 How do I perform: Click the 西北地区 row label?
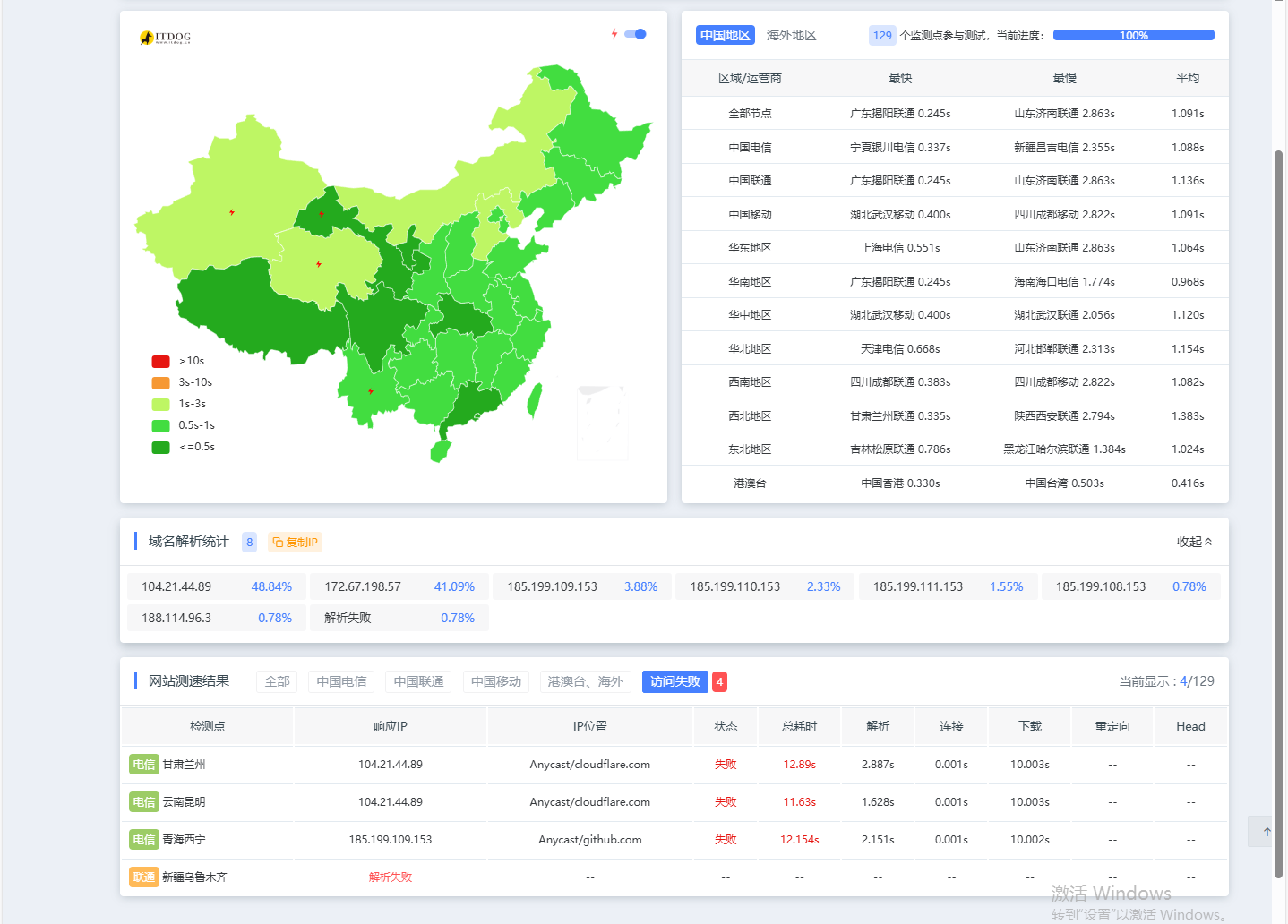(750, 416)
